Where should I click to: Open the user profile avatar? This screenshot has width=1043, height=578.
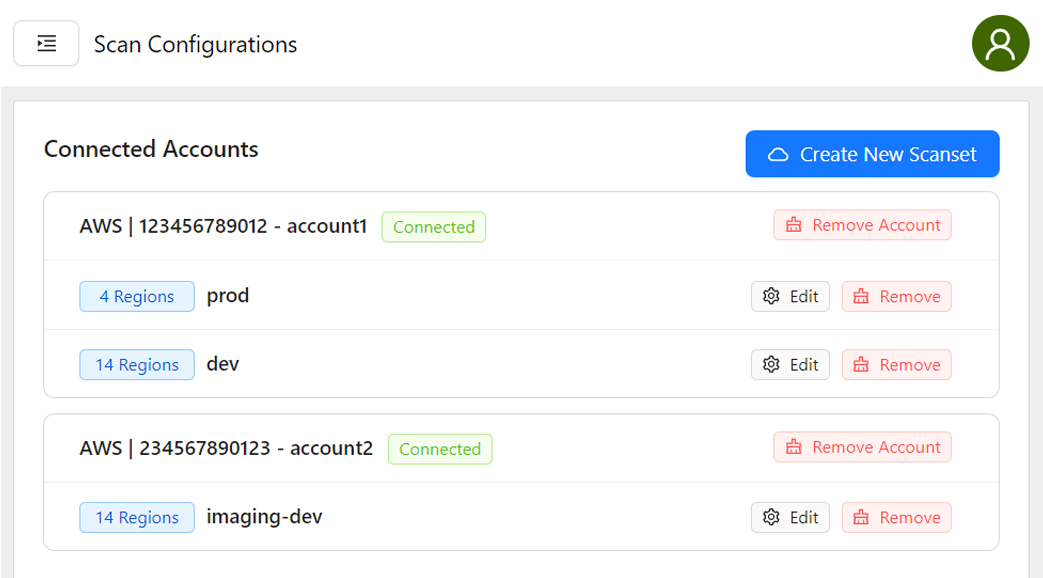[1000, 44]
